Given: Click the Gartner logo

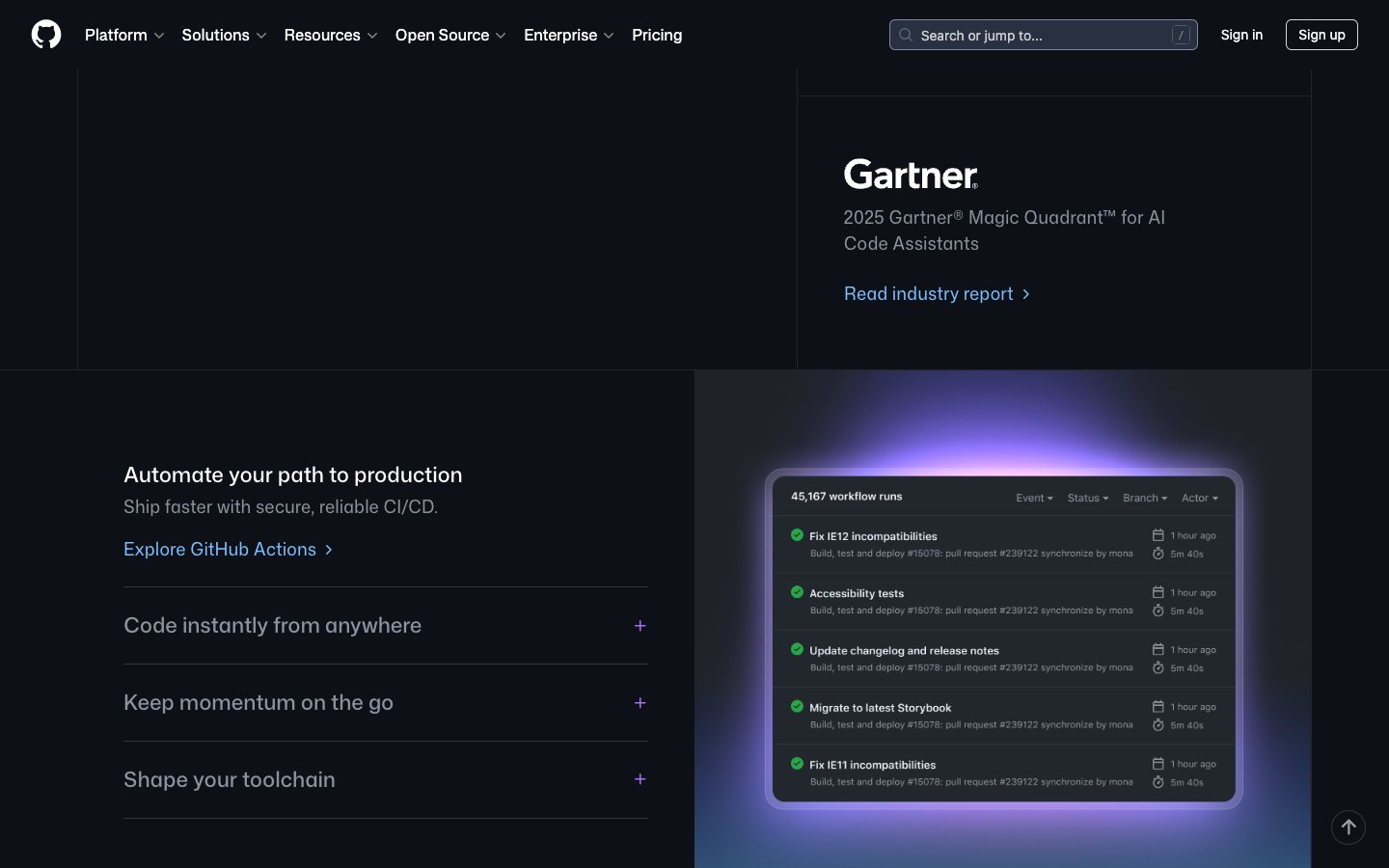Looking at the screenshot, I should pyautogui.click(x=911, y=175).
